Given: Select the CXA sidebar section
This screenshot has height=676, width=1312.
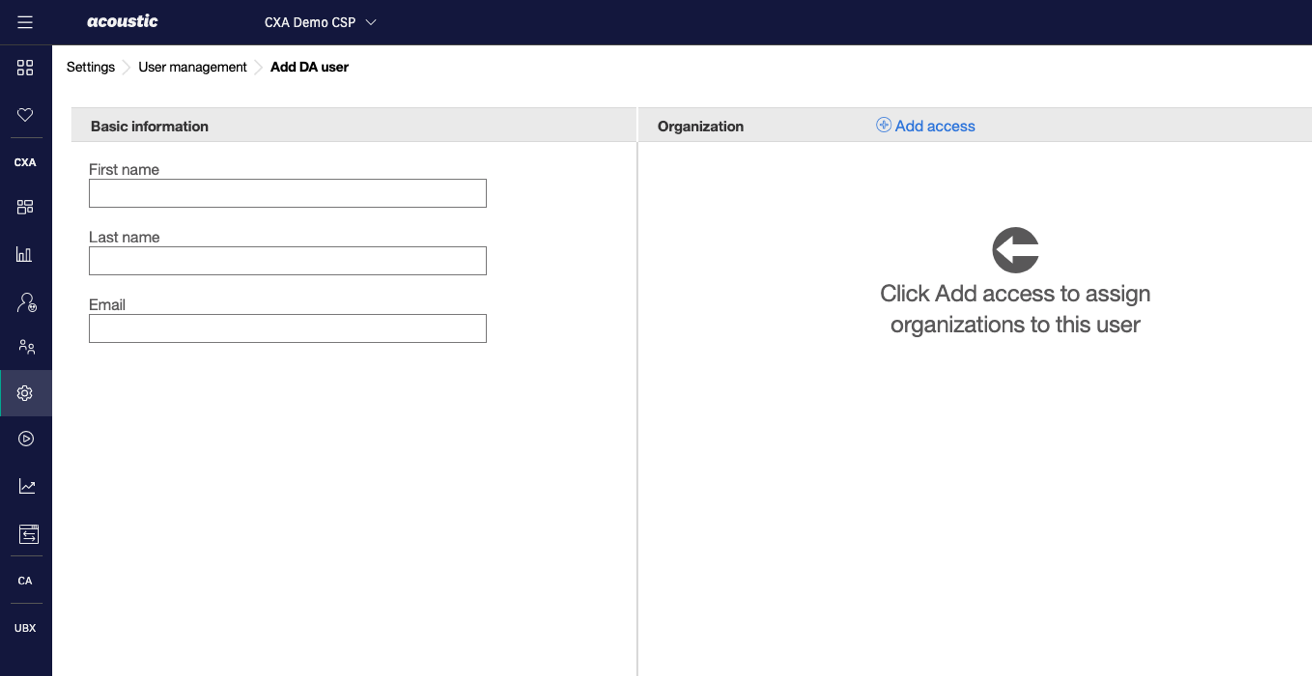Looking at the screenshot, I should coord(25,162).
